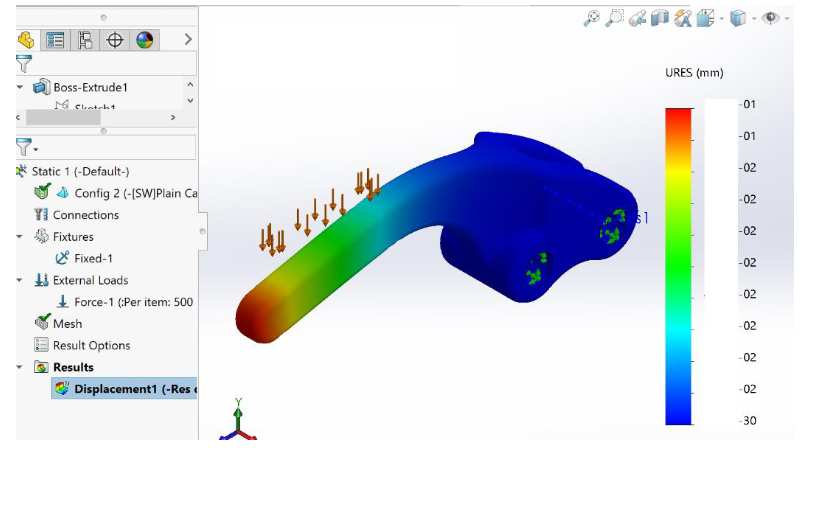
Task: Click Zoom to Fit in view toolbar
Action: [x=591, y=18]
